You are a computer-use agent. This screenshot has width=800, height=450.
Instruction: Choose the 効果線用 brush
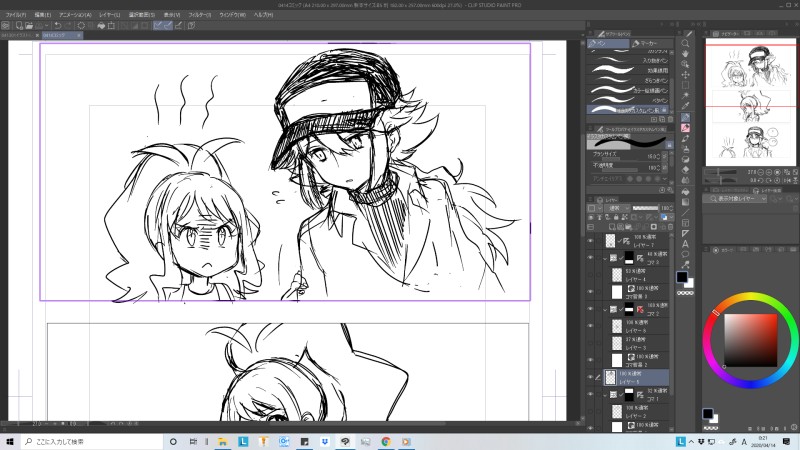(629, 70)
